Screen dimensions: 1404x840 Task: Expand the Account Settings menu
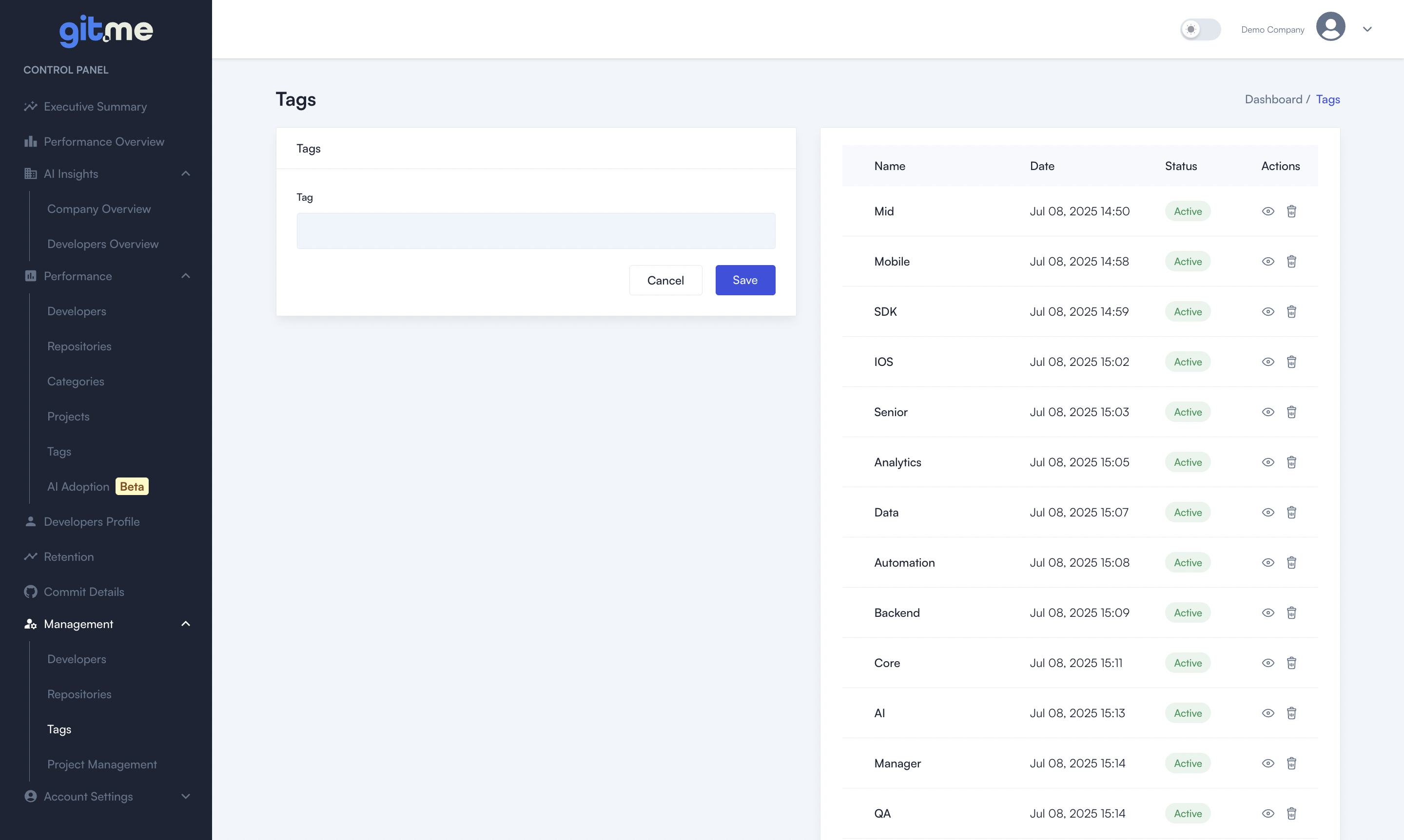(x=185, y=797)
